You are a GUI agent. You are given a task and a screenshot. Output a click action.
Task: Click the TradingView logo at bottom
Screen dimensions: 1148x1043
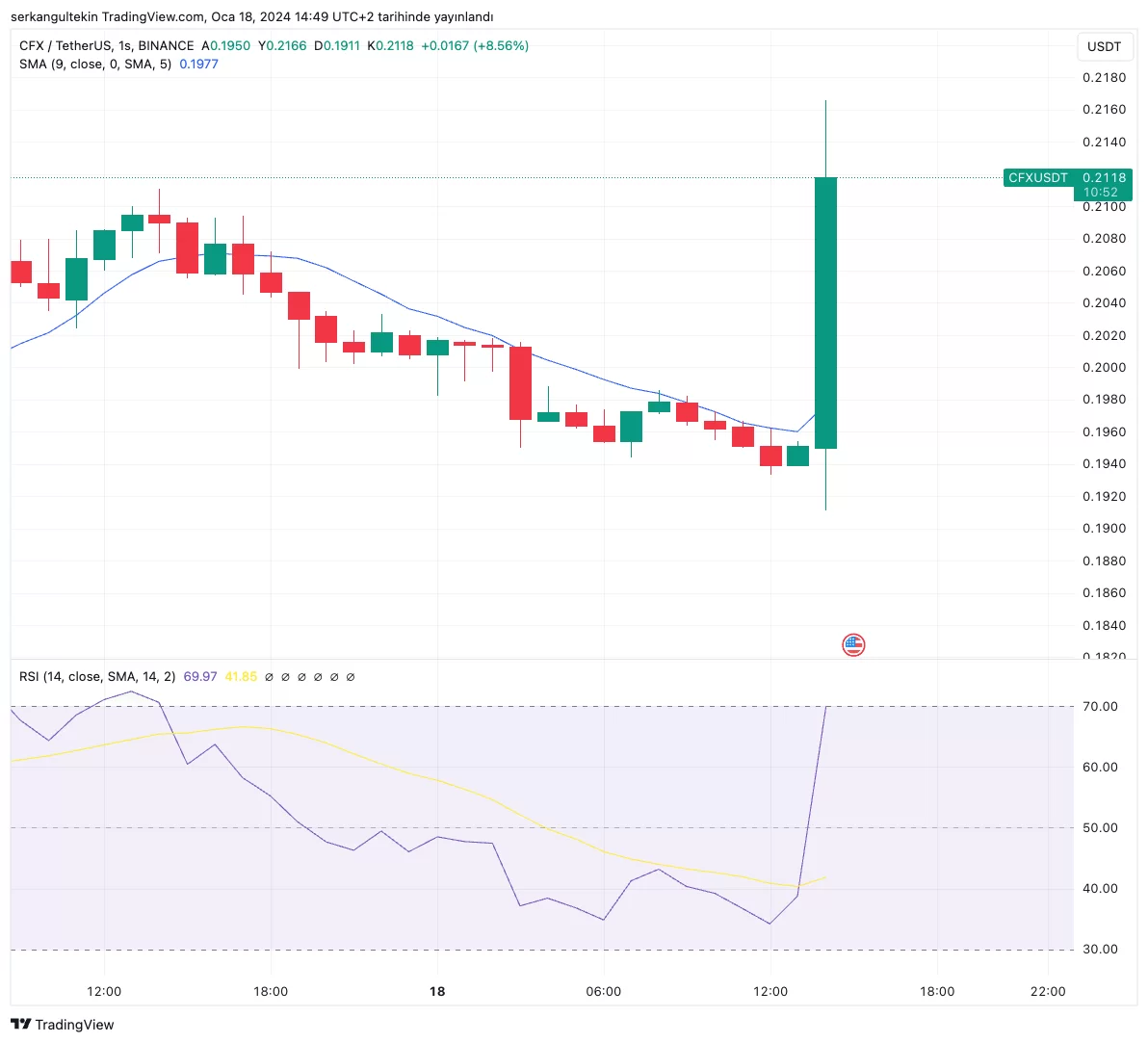63,1025
